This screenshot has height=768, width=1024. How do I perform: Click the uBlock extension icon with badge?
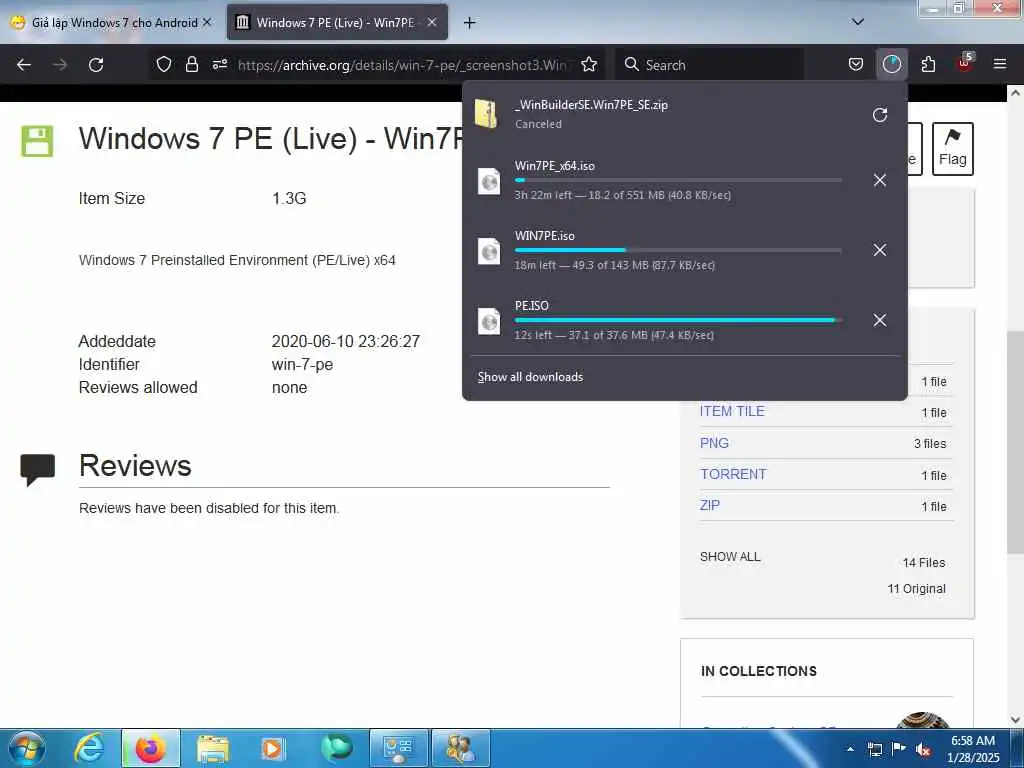(x=965, y=63)
